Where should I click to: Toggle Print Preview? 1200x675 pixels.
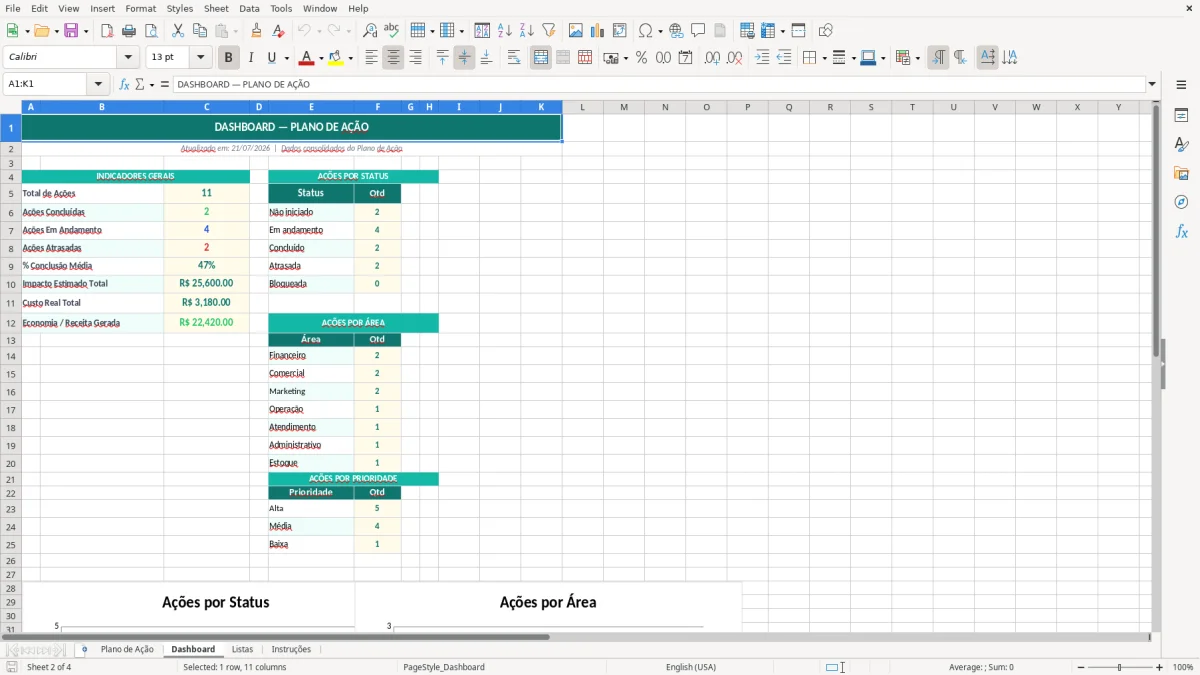[x=151, y=31]
